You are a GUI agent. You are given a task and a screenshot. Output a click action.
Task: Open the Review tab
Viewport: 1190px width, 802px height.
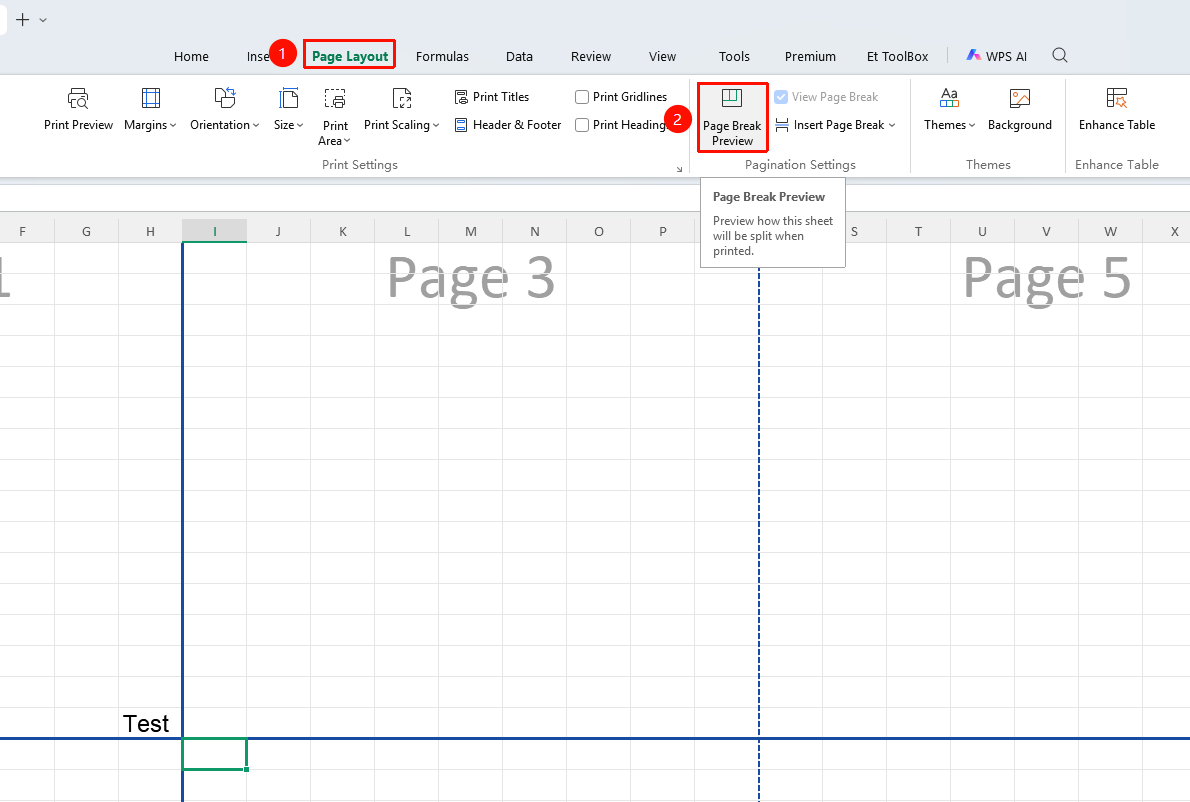pyautogui.click(x=590, y=56)
